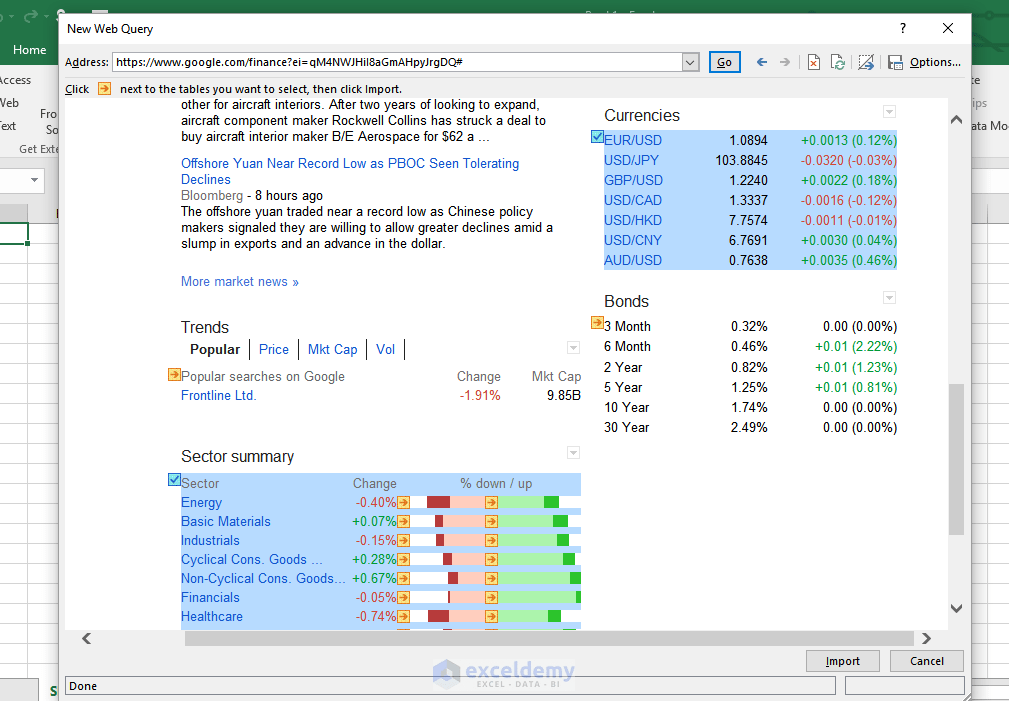Navigate back using the back arrow
The height and width of the screenshot is (701, 1009).
click(x=760, y=62)
